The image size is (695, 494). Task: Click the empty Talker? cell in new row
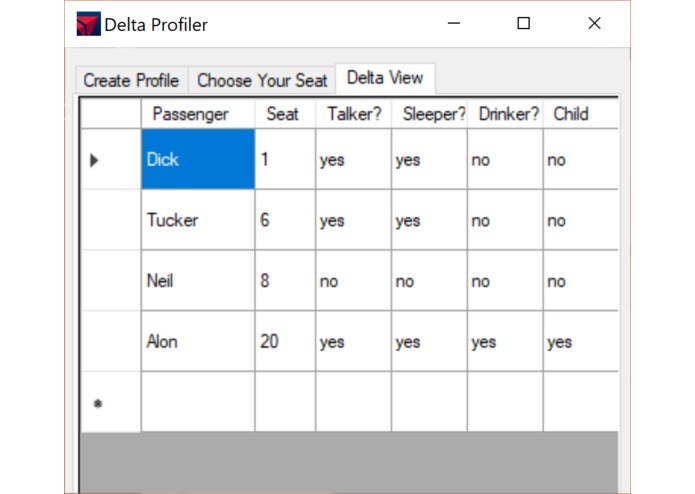point(354,402)
